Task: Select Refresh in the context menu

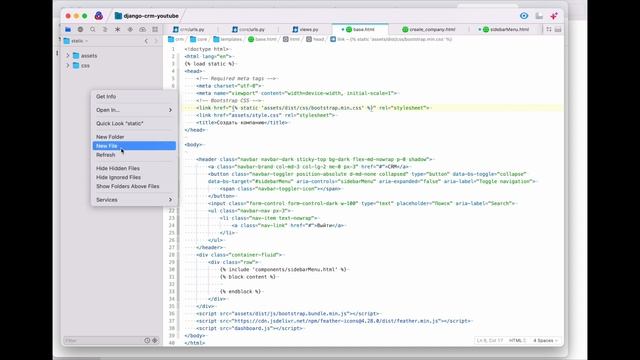Action: pos(134,155)
